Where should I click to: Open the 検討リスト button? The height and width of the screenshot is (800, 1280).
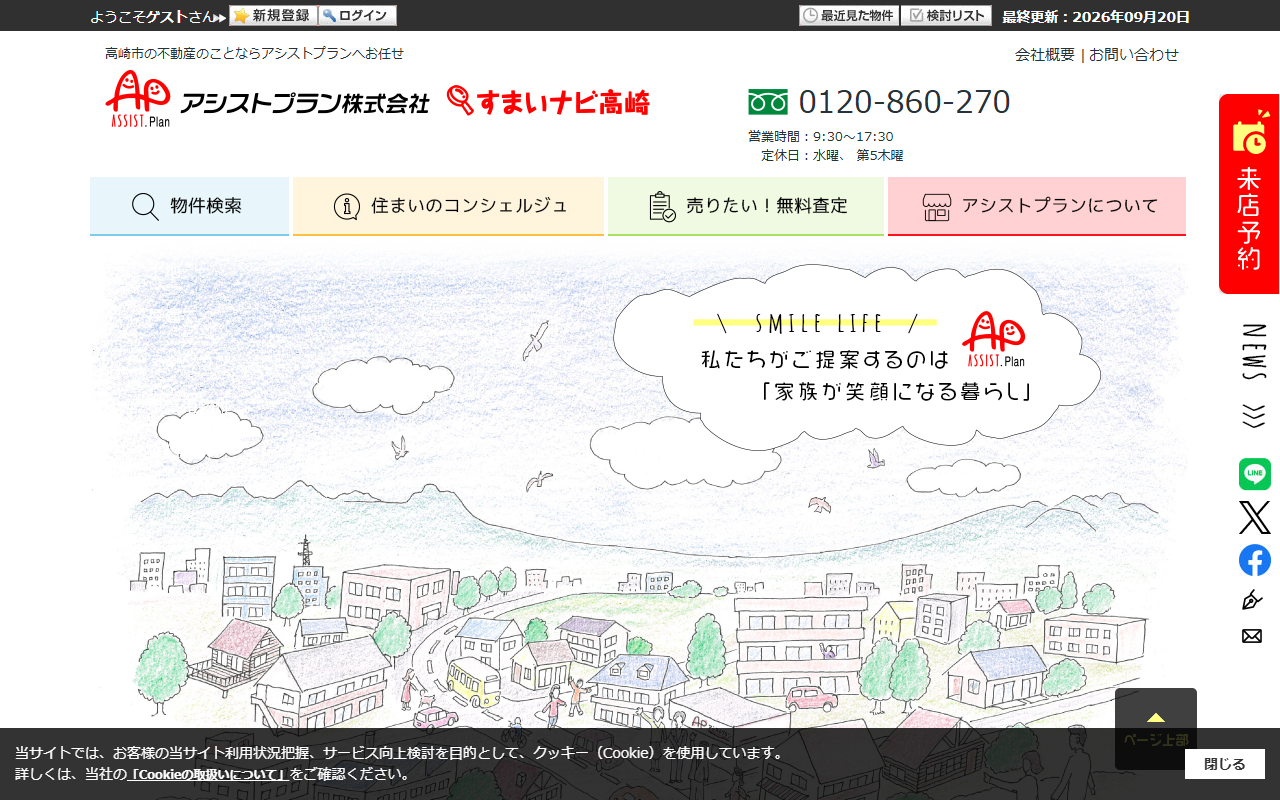[x=946, y=16]
